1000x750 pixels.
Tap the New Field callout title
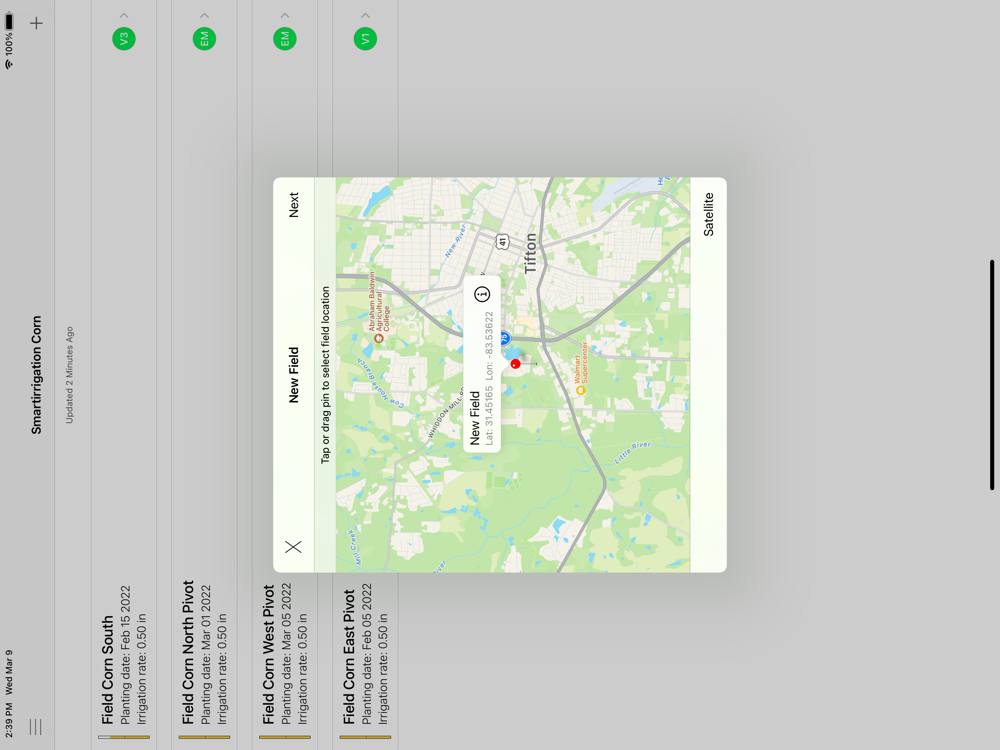474,418
